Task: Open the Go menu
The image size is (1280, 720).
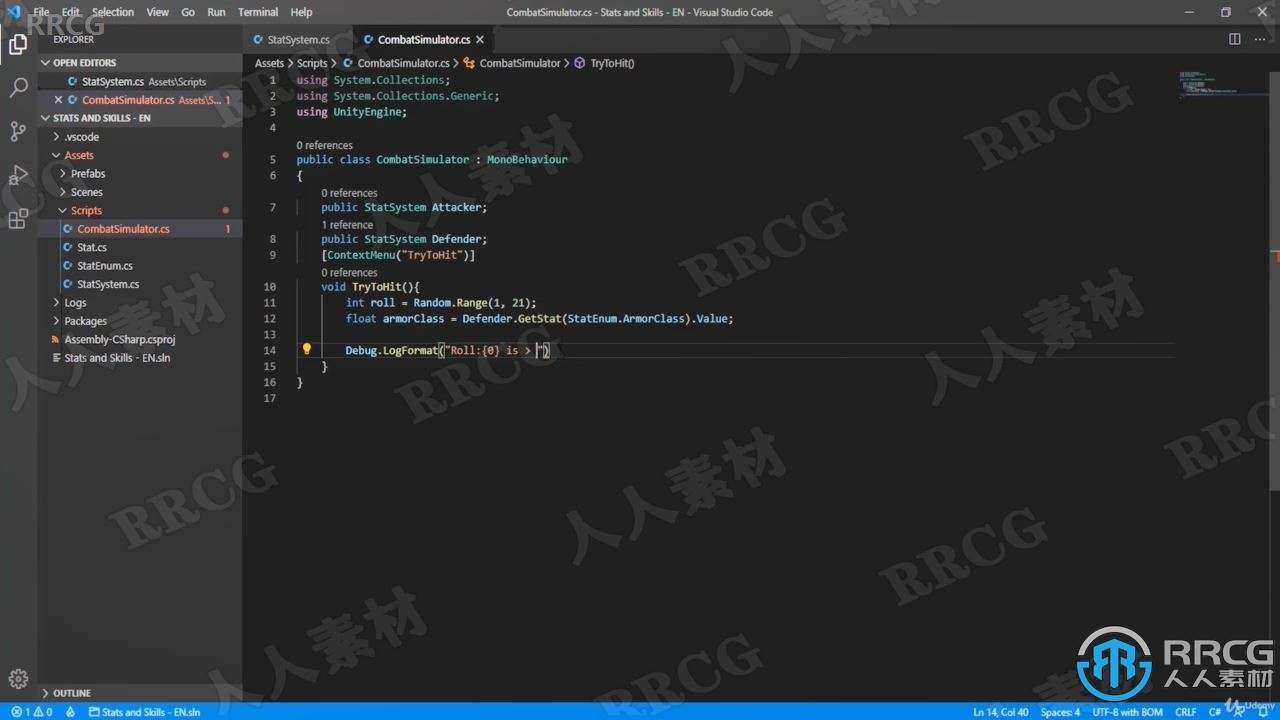Action: point(188,12)
